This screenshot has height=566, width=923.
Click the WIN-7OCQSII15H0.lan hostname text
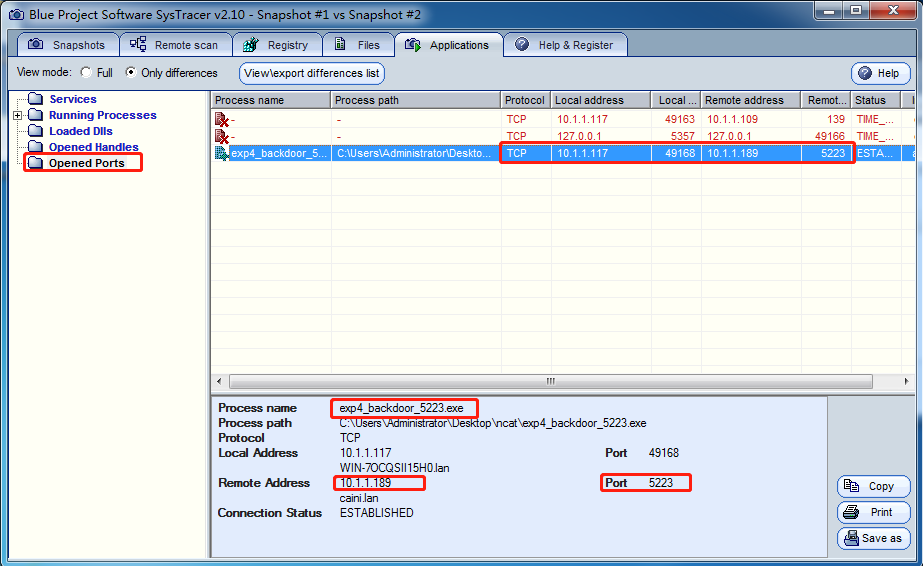click(394, 468)
